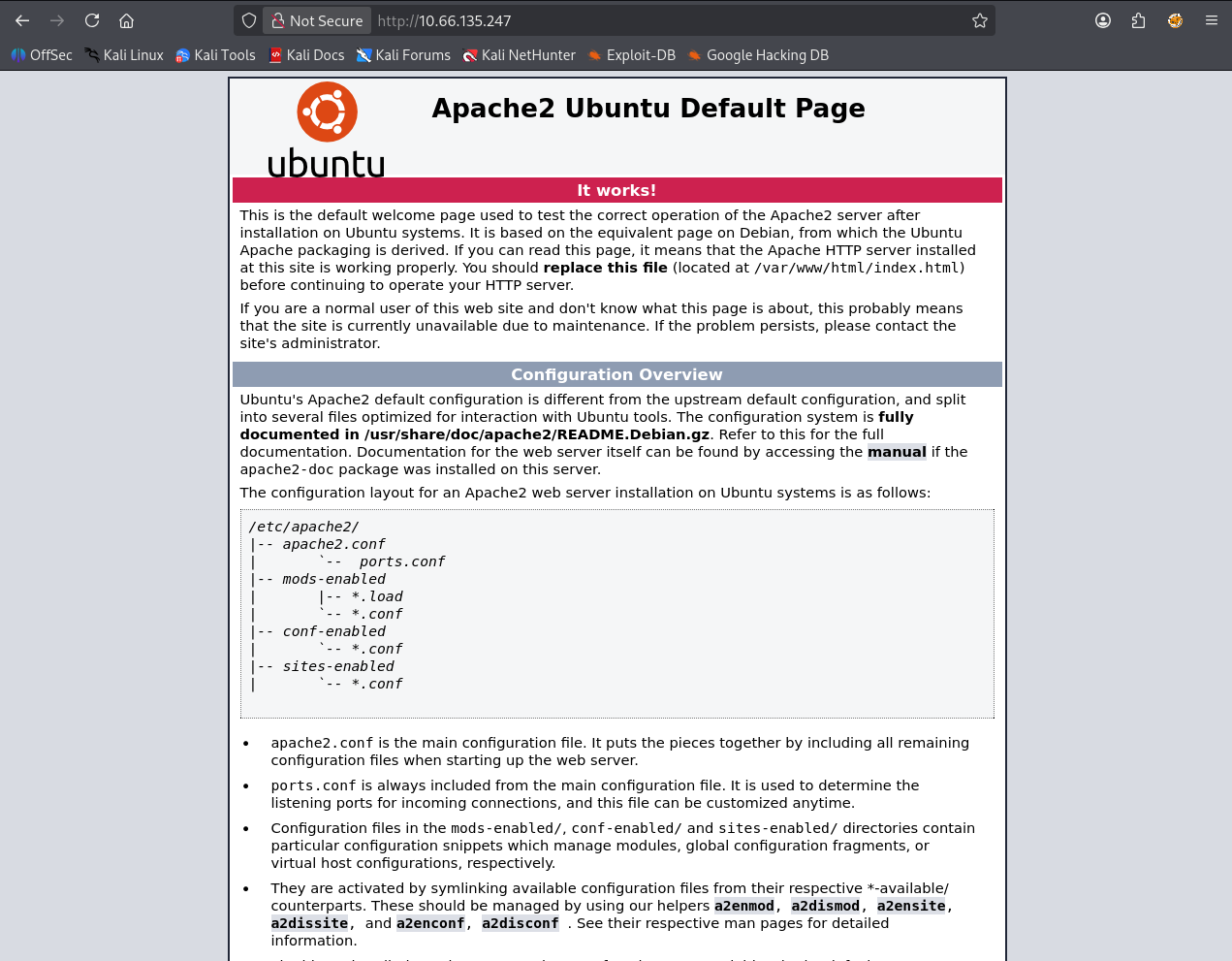This screenshot has width=1232, height=961.
Task: Open the Google Hacking DB bookmark
Action: pos(758,55)
